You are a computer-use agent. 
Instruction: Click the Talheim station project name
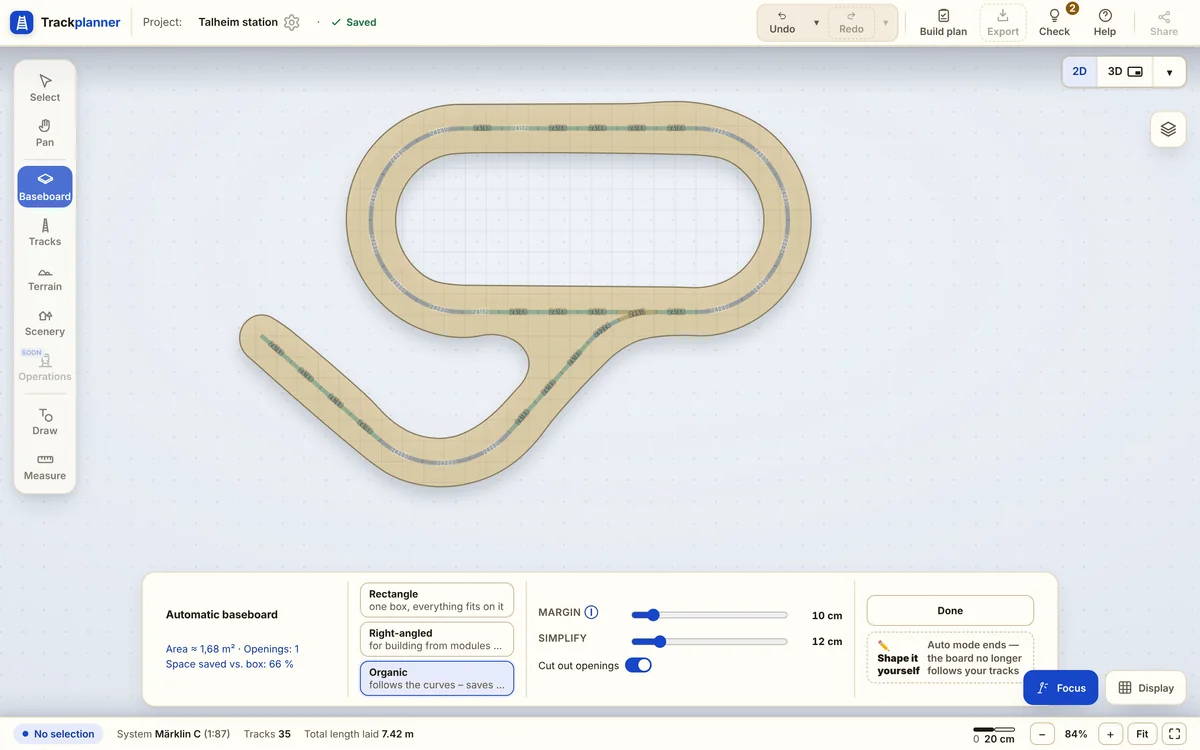pyautogui.click(x=238, y=22)
